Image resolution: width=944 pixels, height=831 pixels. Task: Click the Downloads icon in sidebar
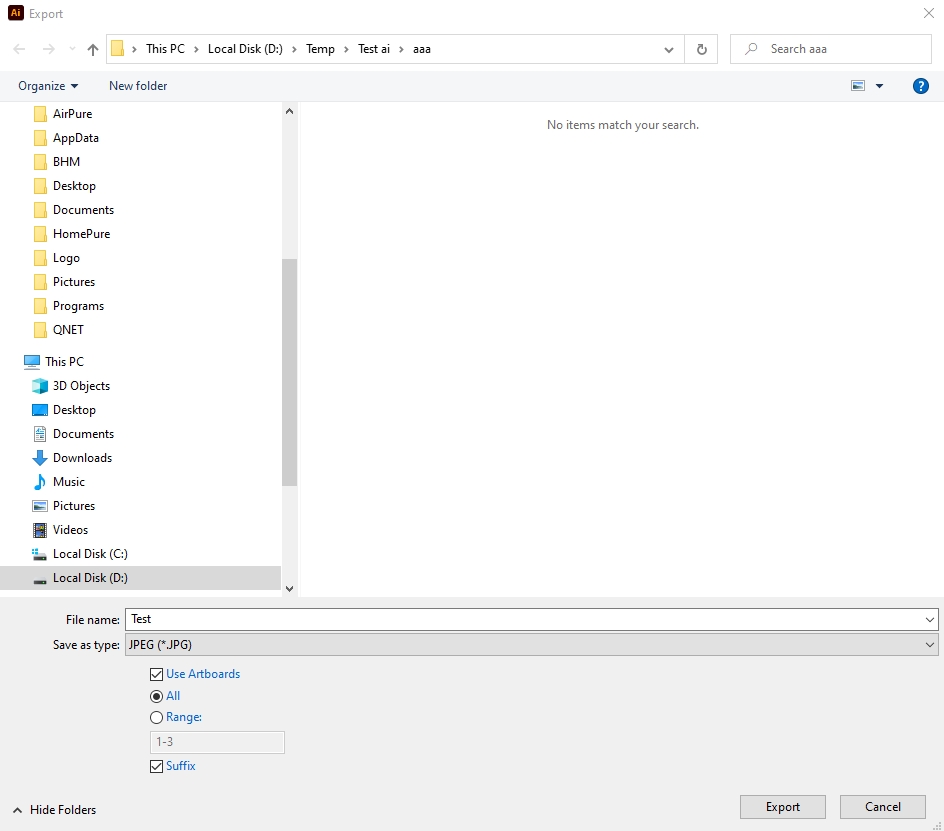[x=38, y=458]
